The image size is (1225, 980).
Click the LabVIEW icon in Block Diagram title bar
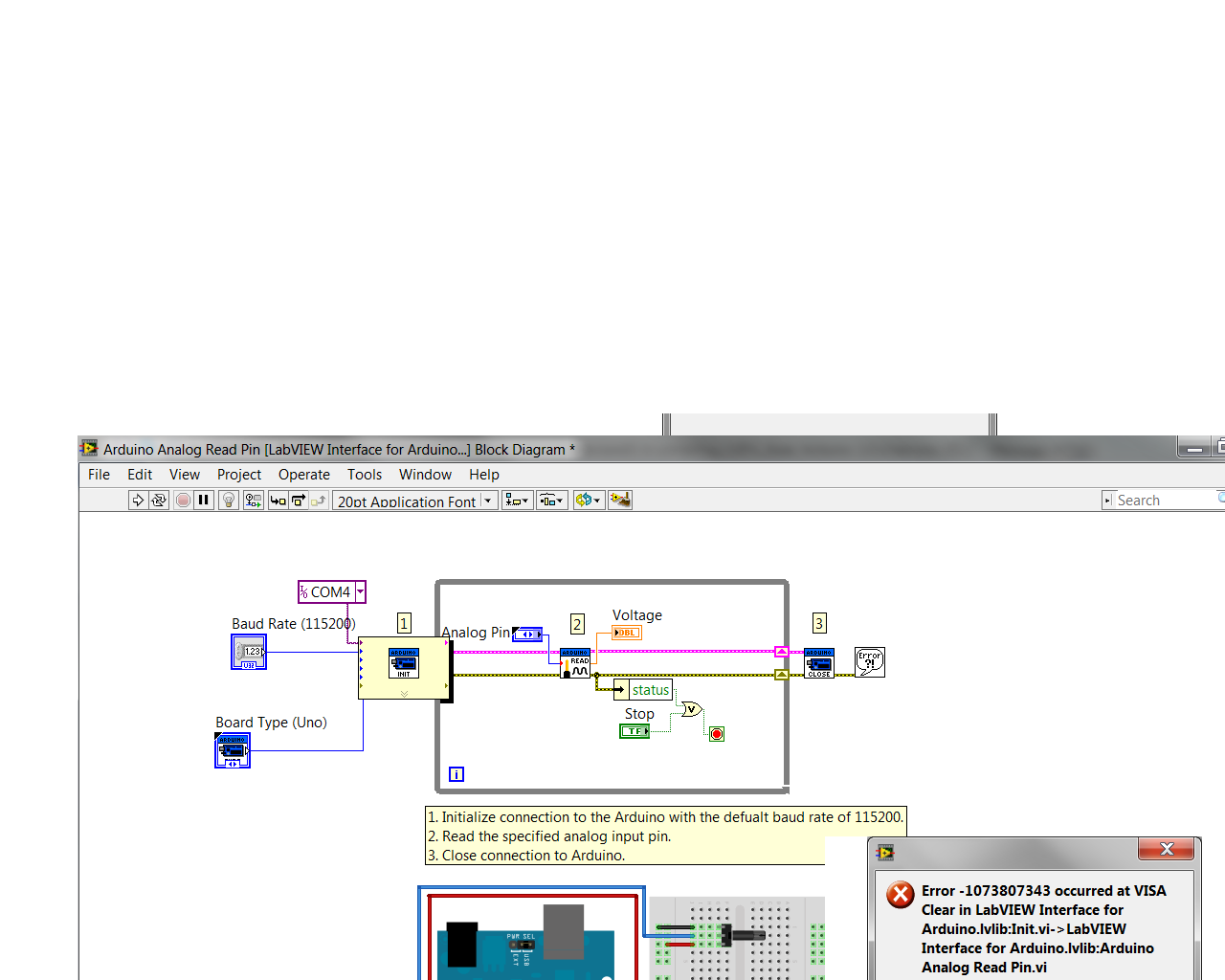click(89, 448)
